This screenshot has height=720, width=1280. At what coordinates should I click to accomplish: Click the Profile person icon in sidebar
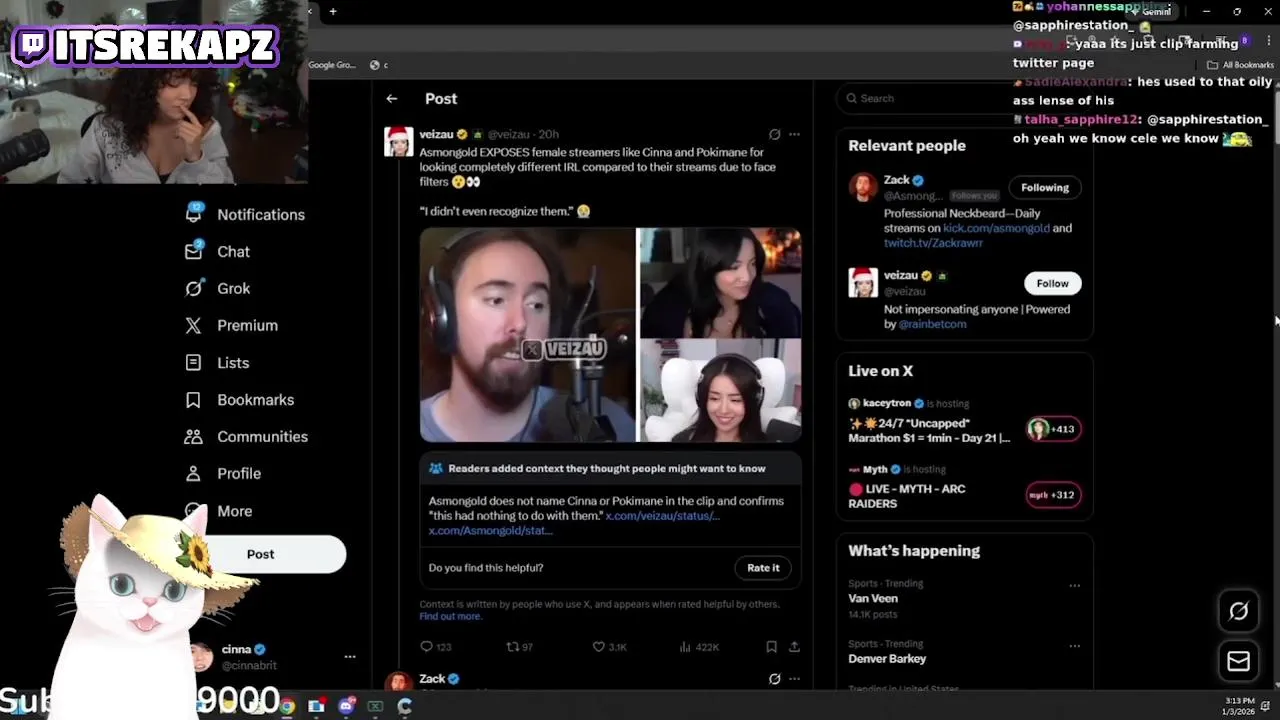coord(193,473)
